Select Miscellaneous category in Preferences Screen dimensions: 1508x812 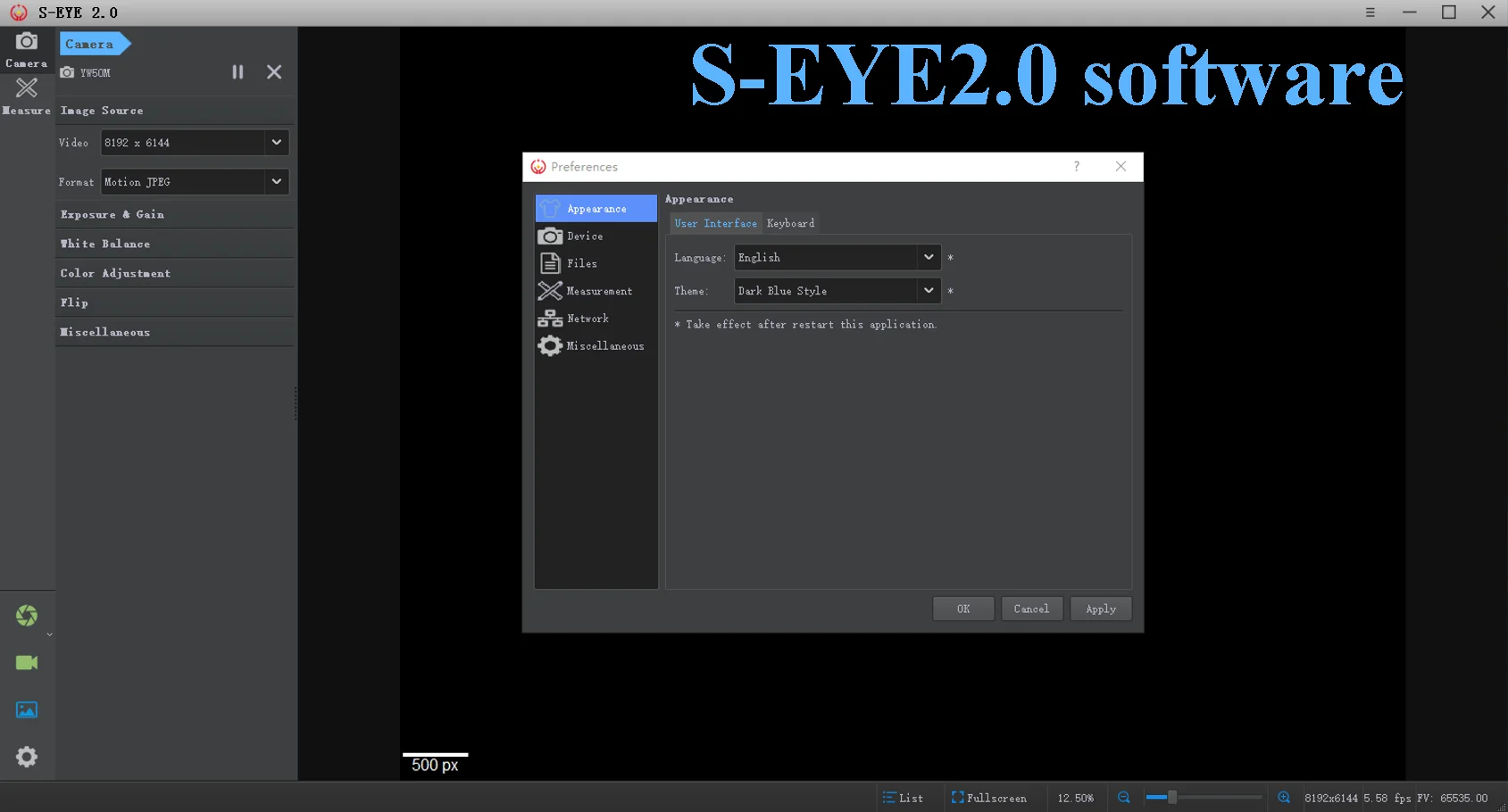pos(596,346)
